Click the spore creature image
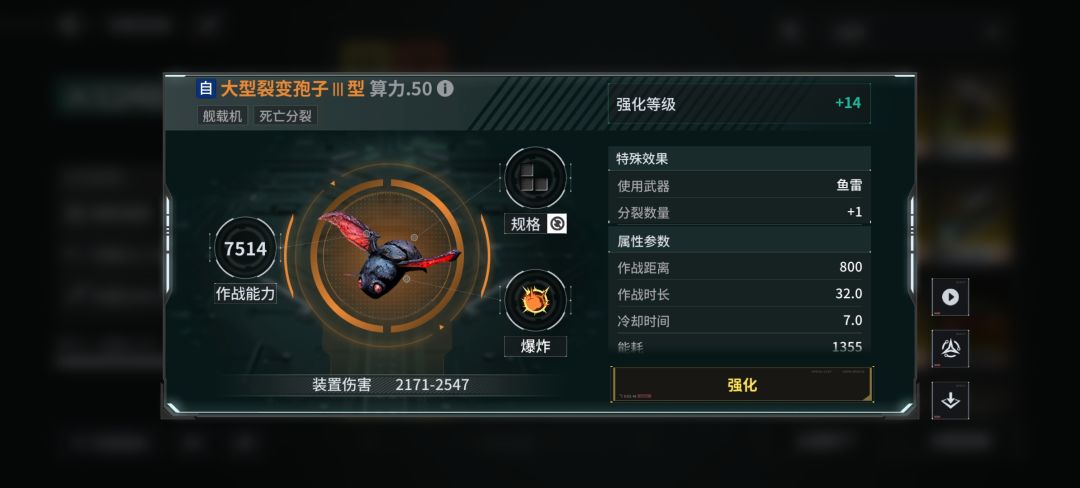The height and width of the screenshot is (488, 1080). 389,255
